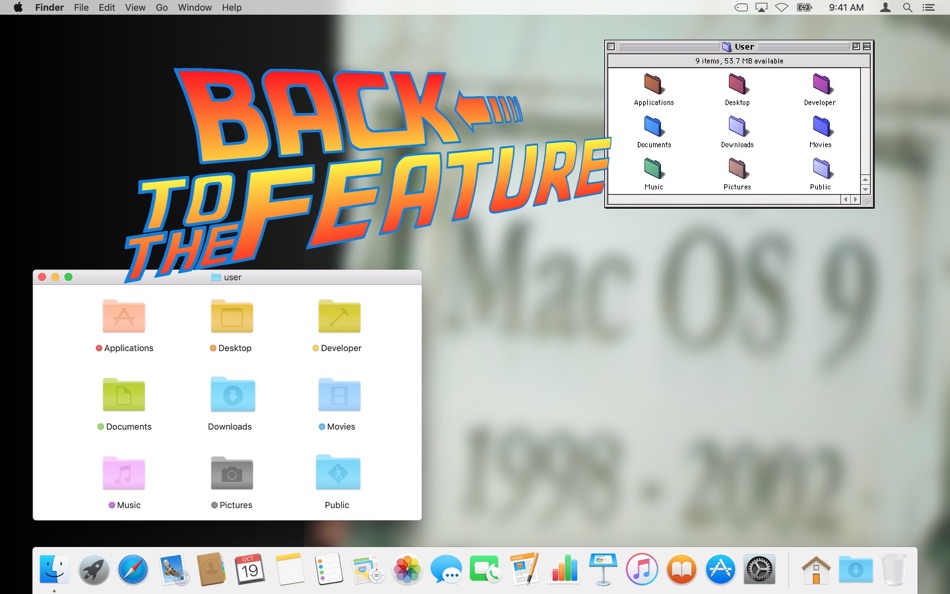Open FaceTime green camera icon in Dock

click(x=485, y=569)
